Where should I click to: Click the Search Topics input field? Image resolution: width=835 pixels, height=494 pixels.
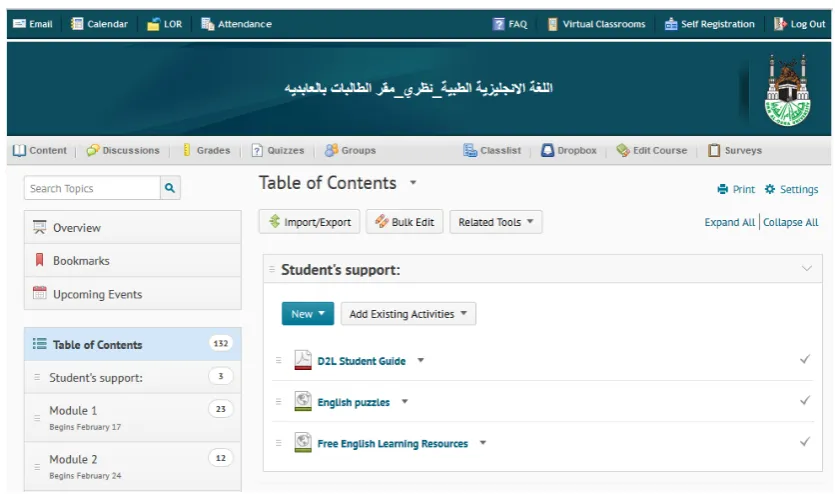click(92, 188)
